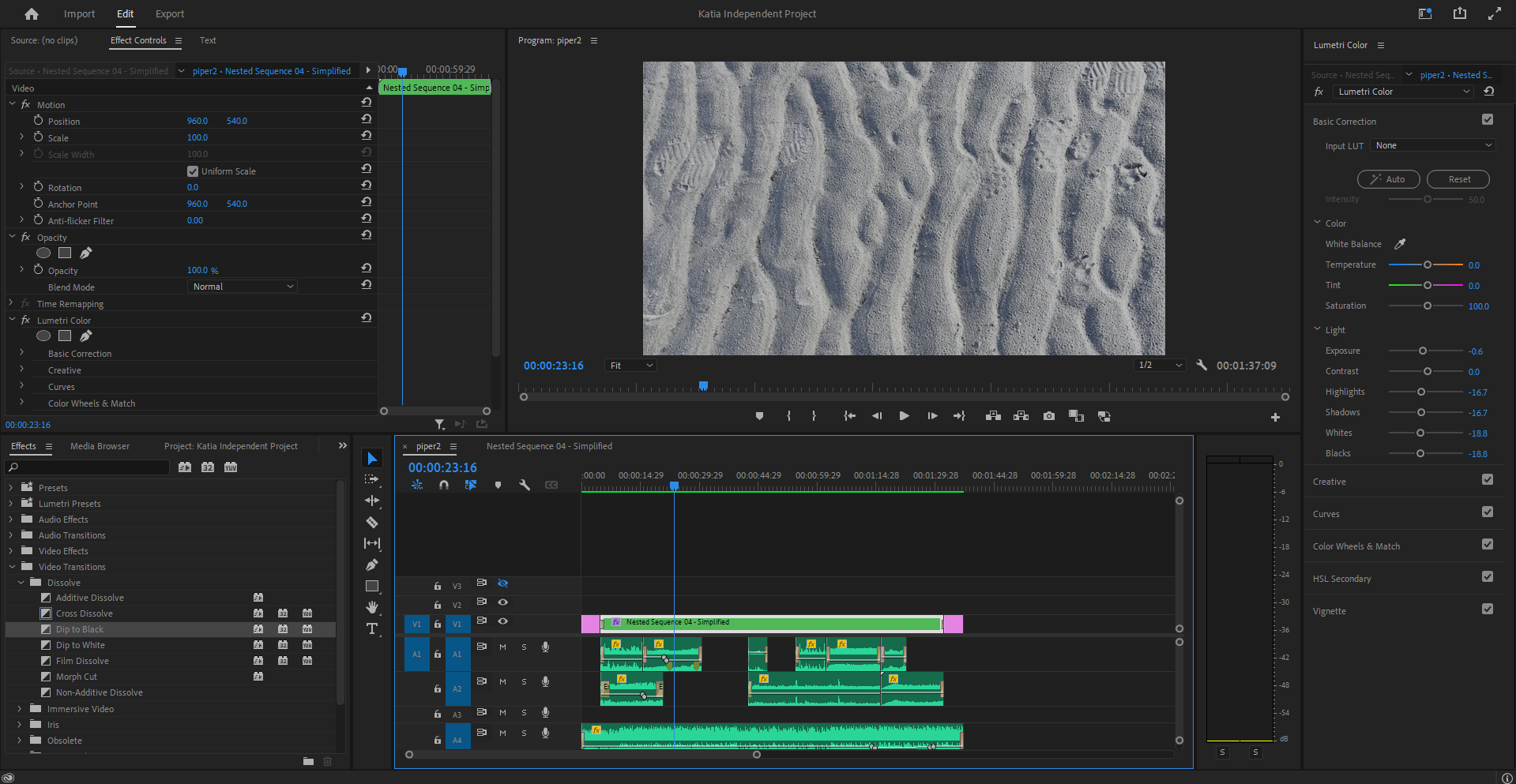
Task: Disable the Basic Correction checkbox
Action: [1488, 120]
